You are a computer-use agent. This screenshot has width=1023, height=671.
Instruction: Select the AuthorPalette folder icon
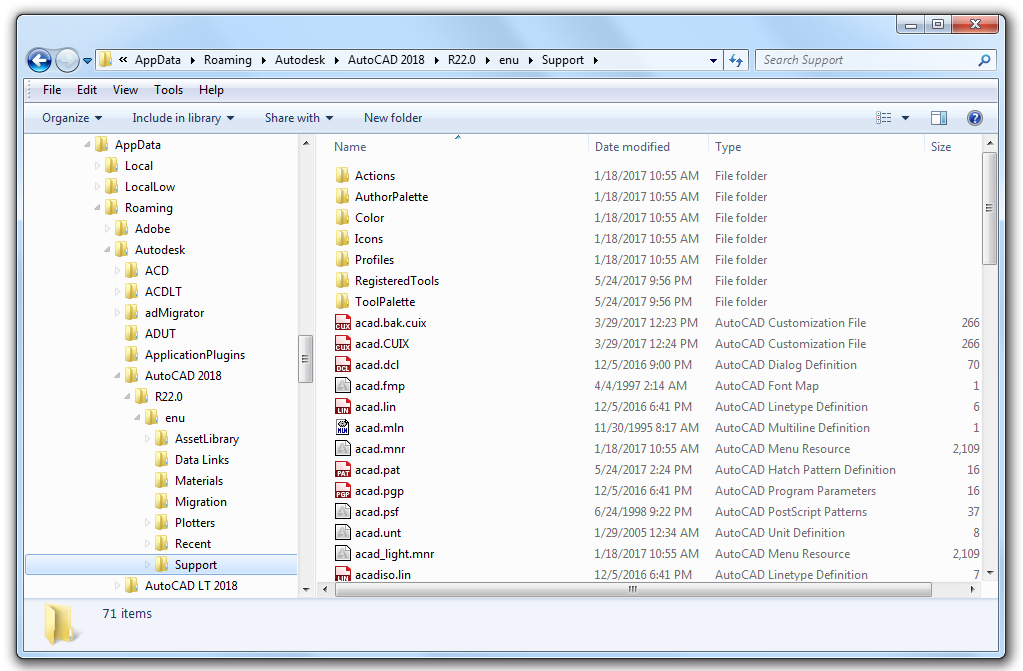point(343,196)
